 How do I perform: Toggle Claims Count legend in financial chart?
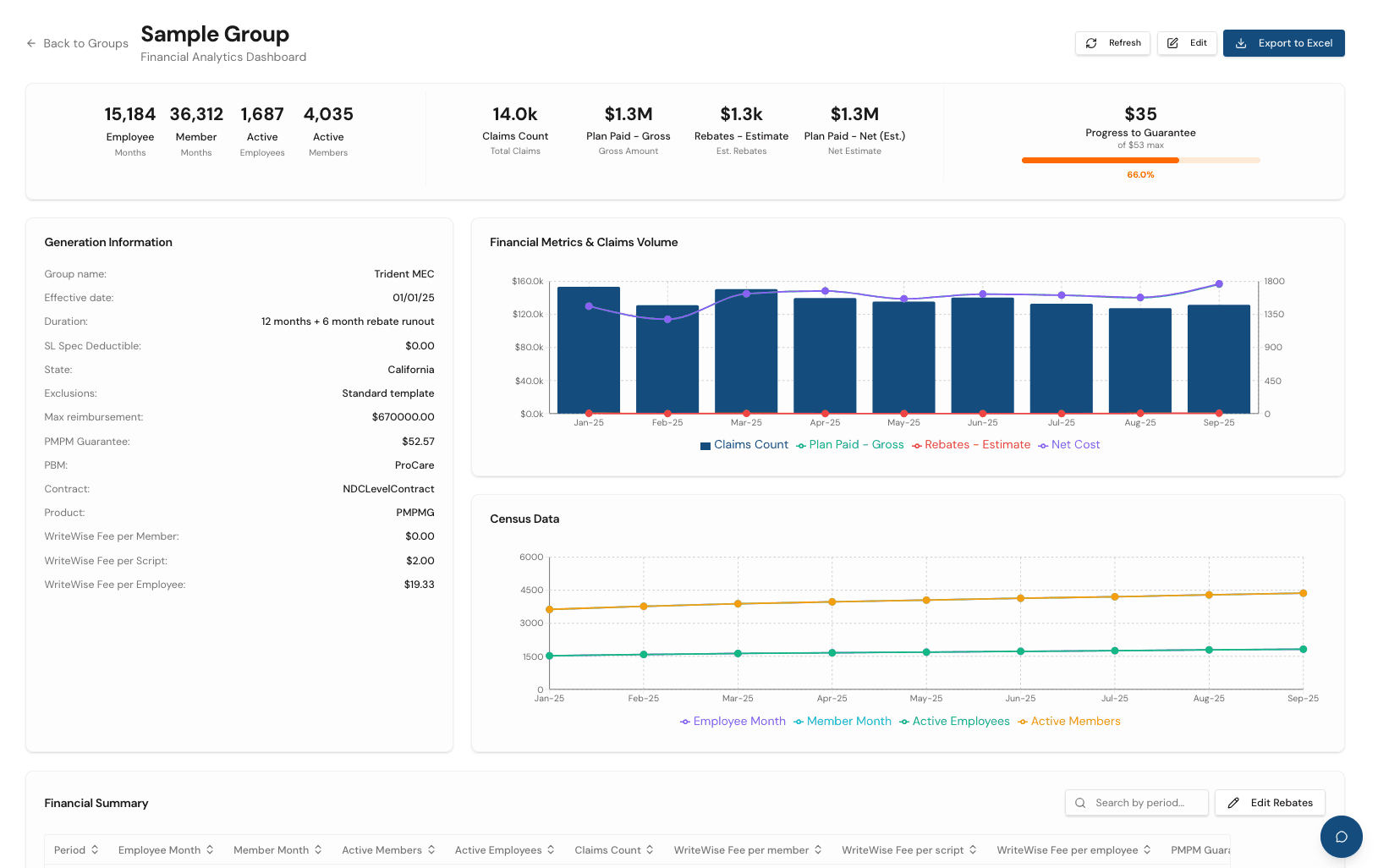744,445
